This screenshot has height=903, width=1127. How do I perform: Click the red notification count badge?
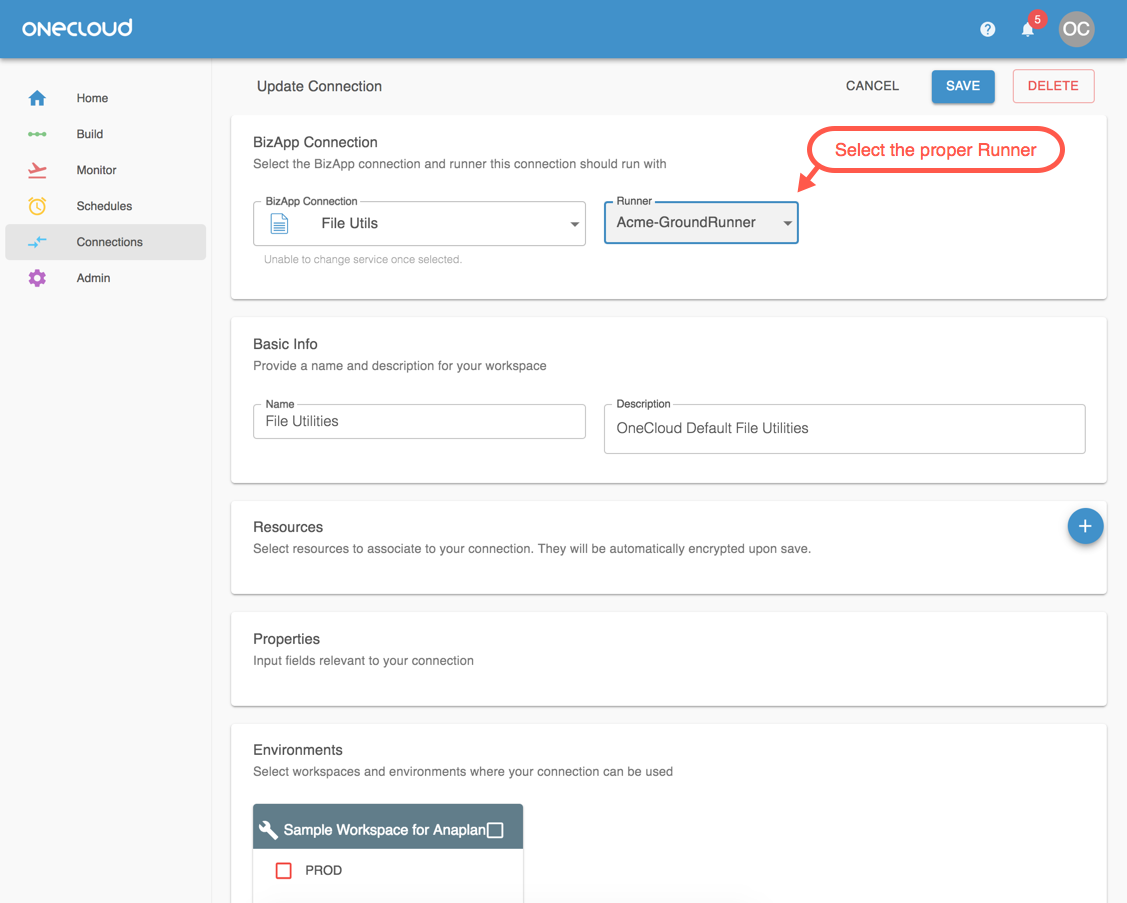(1037, 19)
